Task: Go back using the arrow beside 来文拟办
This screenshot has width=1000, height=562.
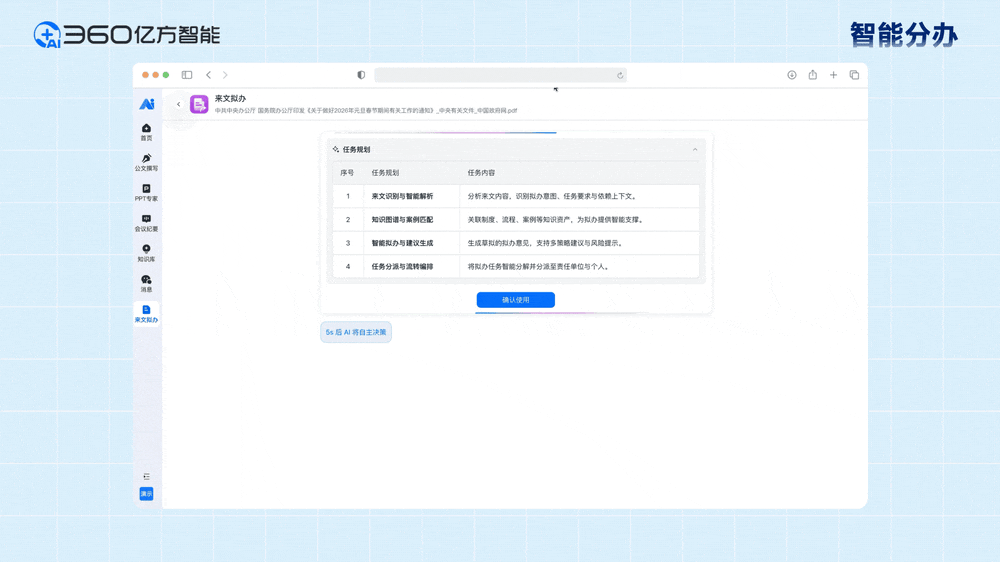Action: click(x=179, y=104)
